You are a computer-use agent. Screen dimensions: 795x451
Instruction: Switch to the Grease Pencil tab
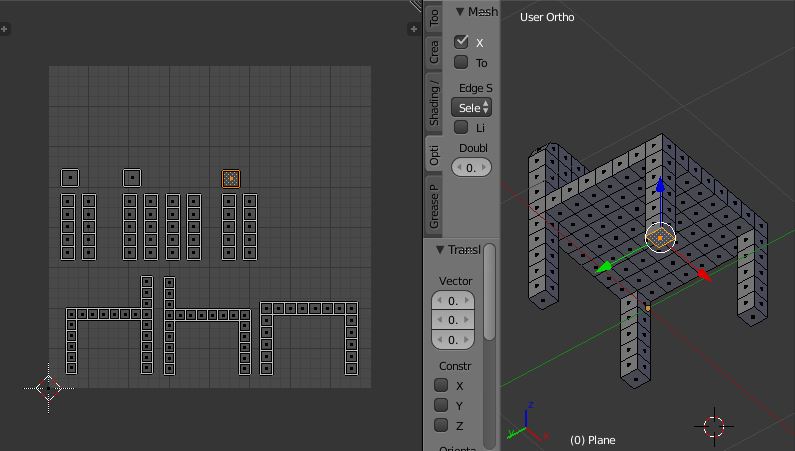[434, 206]
